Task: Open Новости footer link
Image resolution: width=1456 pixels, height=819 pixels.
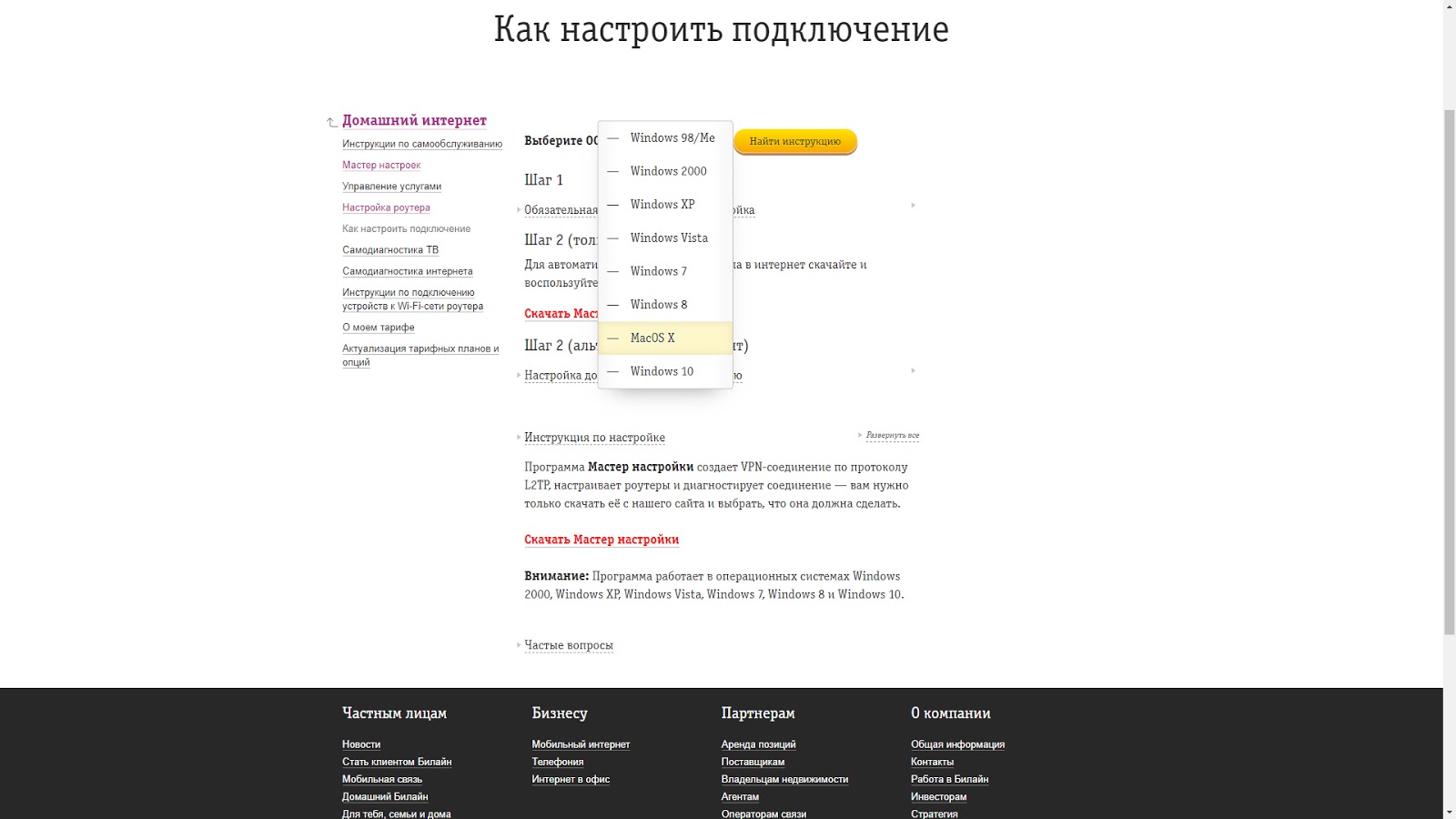Action: pyautogui.click(x=361, y=744)
